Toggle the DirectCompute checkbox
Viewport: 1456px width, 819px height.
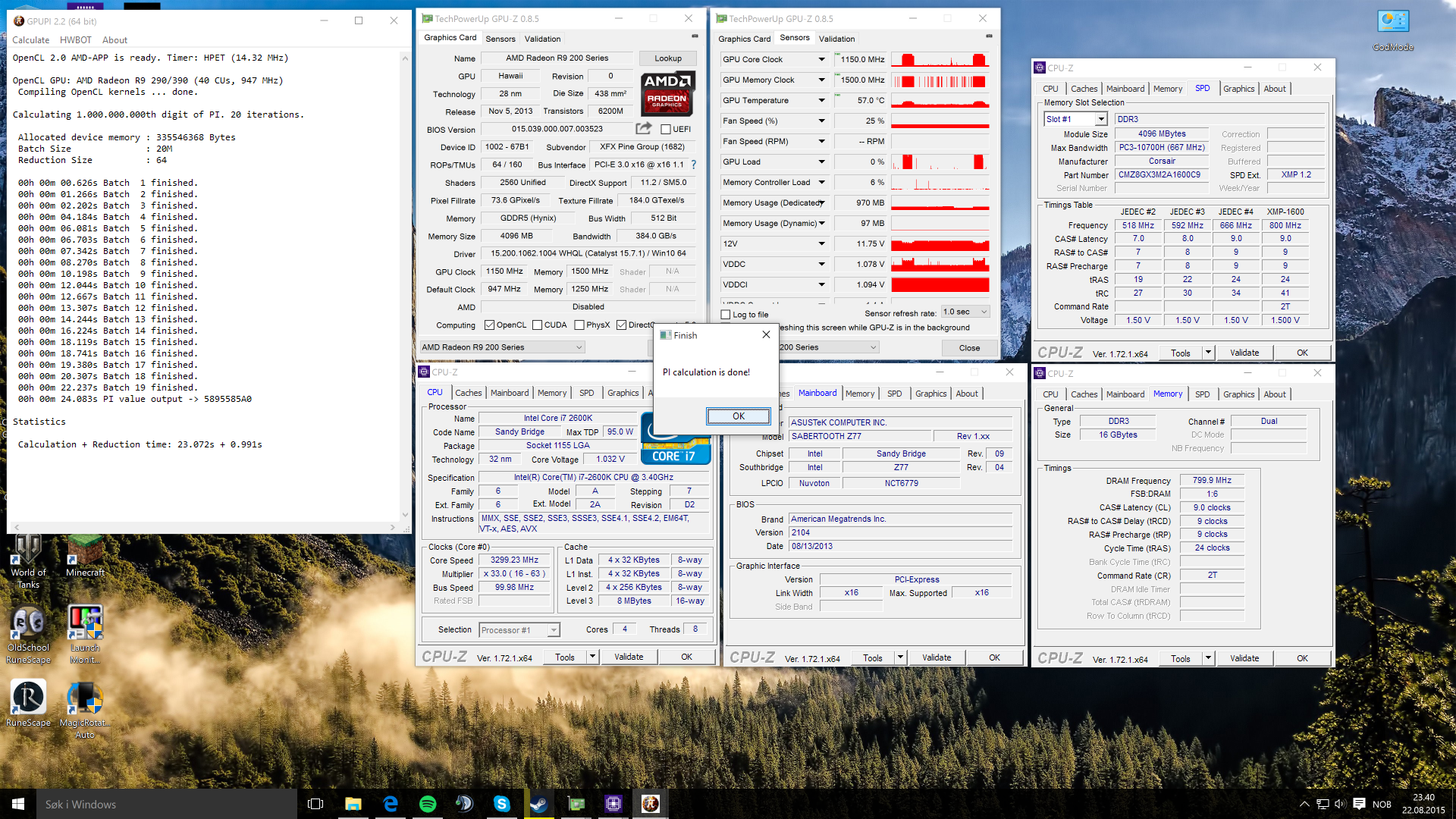pyautogui.click(x=622, y=325)
